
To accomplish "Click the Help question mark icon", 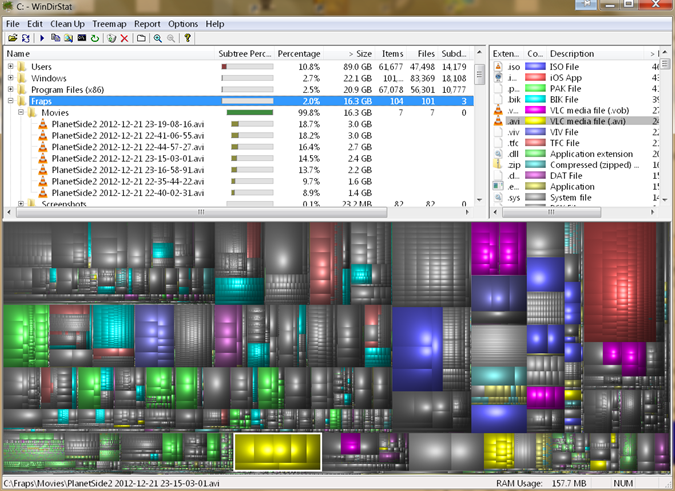I will [188, 38].
